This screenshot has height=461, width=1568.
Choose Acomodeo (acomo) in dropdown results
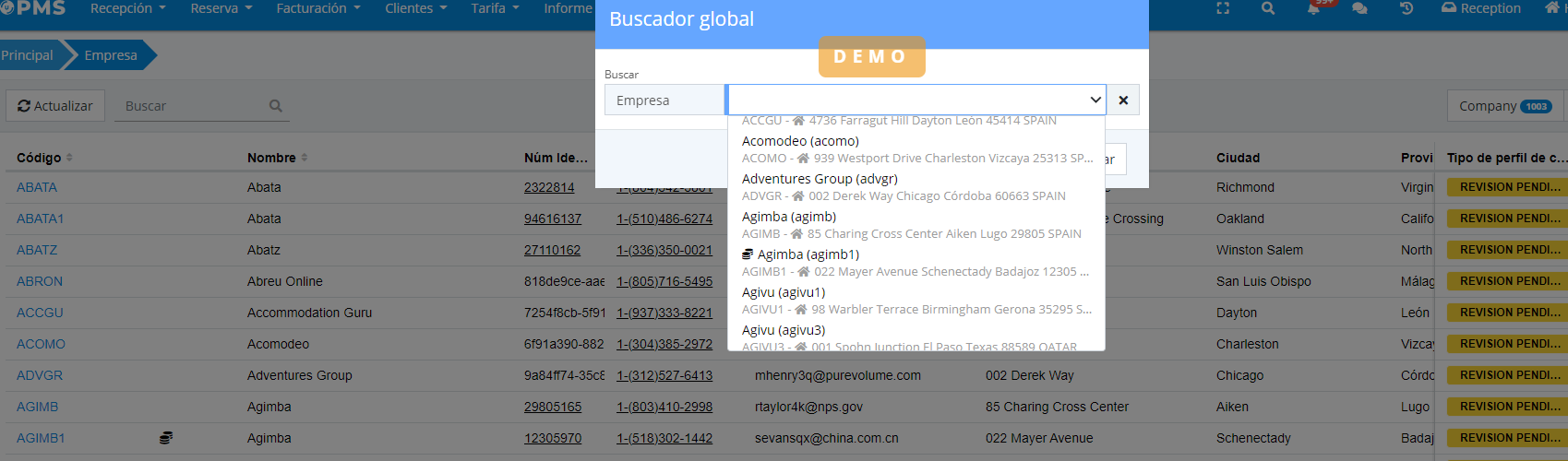[x=800, y=141]
